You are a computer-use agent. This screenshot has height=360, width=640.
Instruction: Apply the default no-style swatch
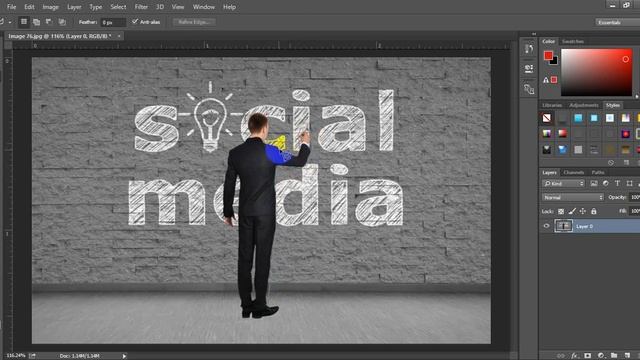click(x=547, y=118)
